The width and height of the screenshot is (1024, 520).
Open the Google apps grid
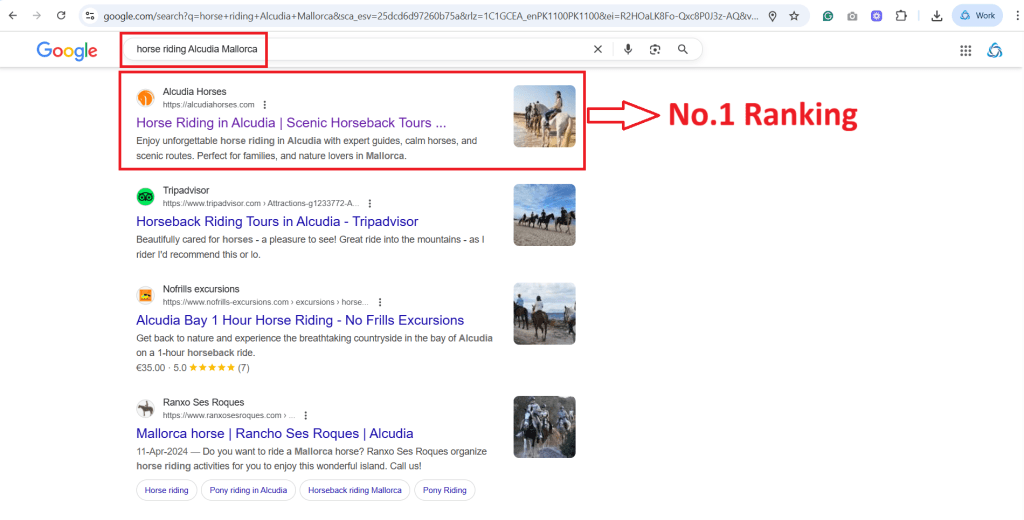[965, 51]
